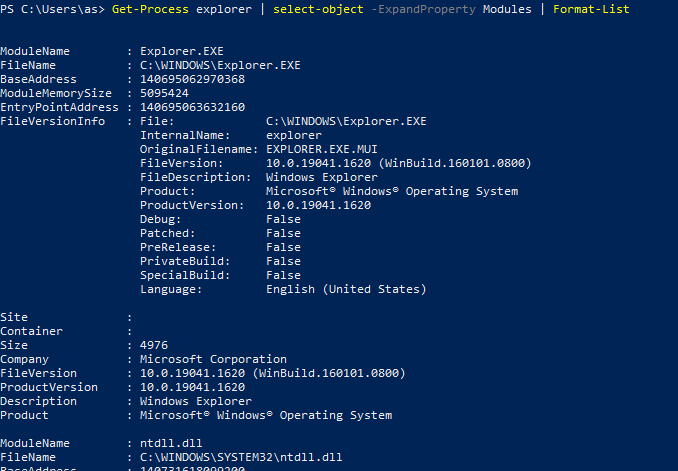Click the PreRelease False value

click(x=283, y=247)
